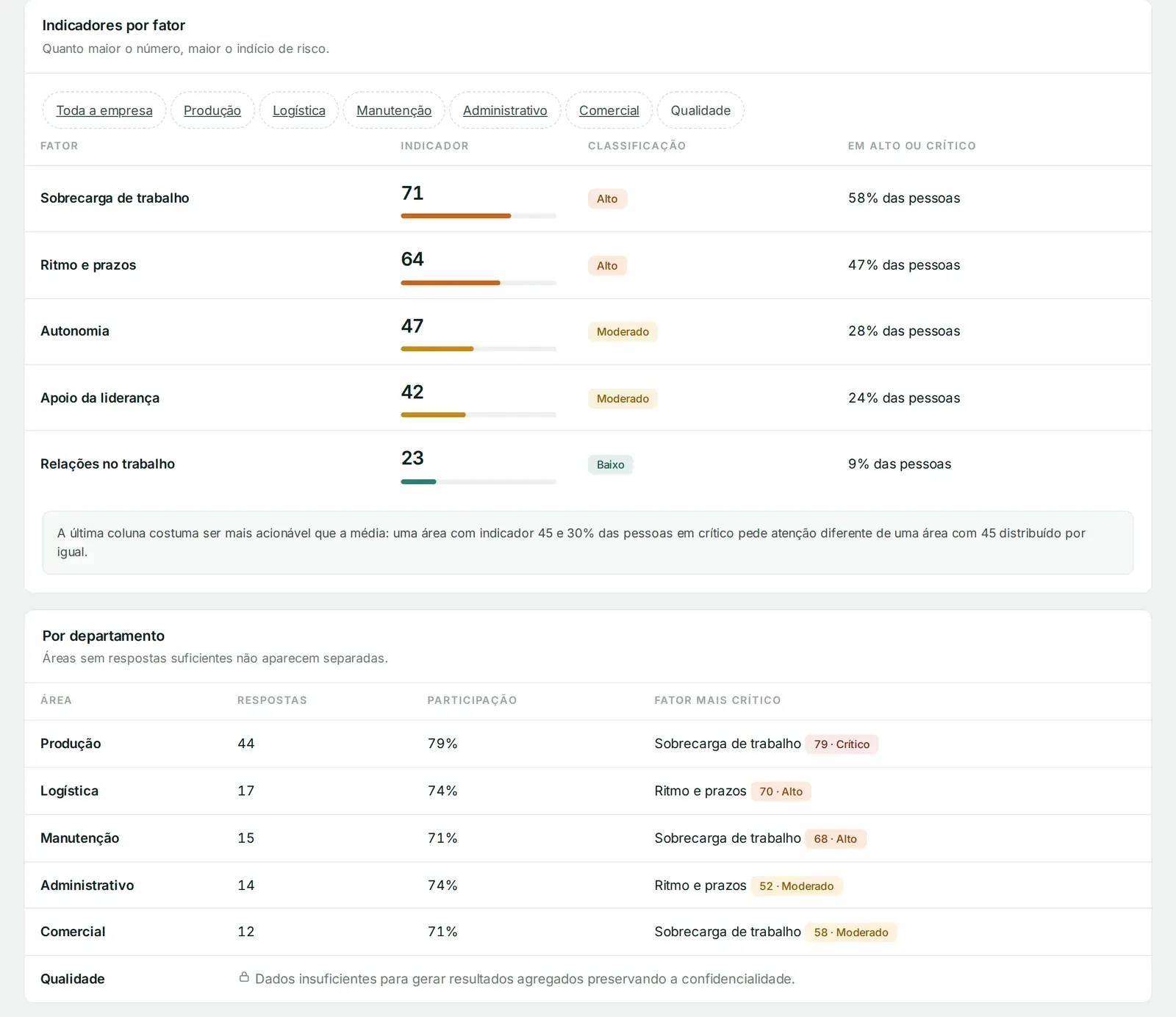The image size is (1176, 1017).
Task: Select the Comercial filter chip
Action: click(609, 110)
